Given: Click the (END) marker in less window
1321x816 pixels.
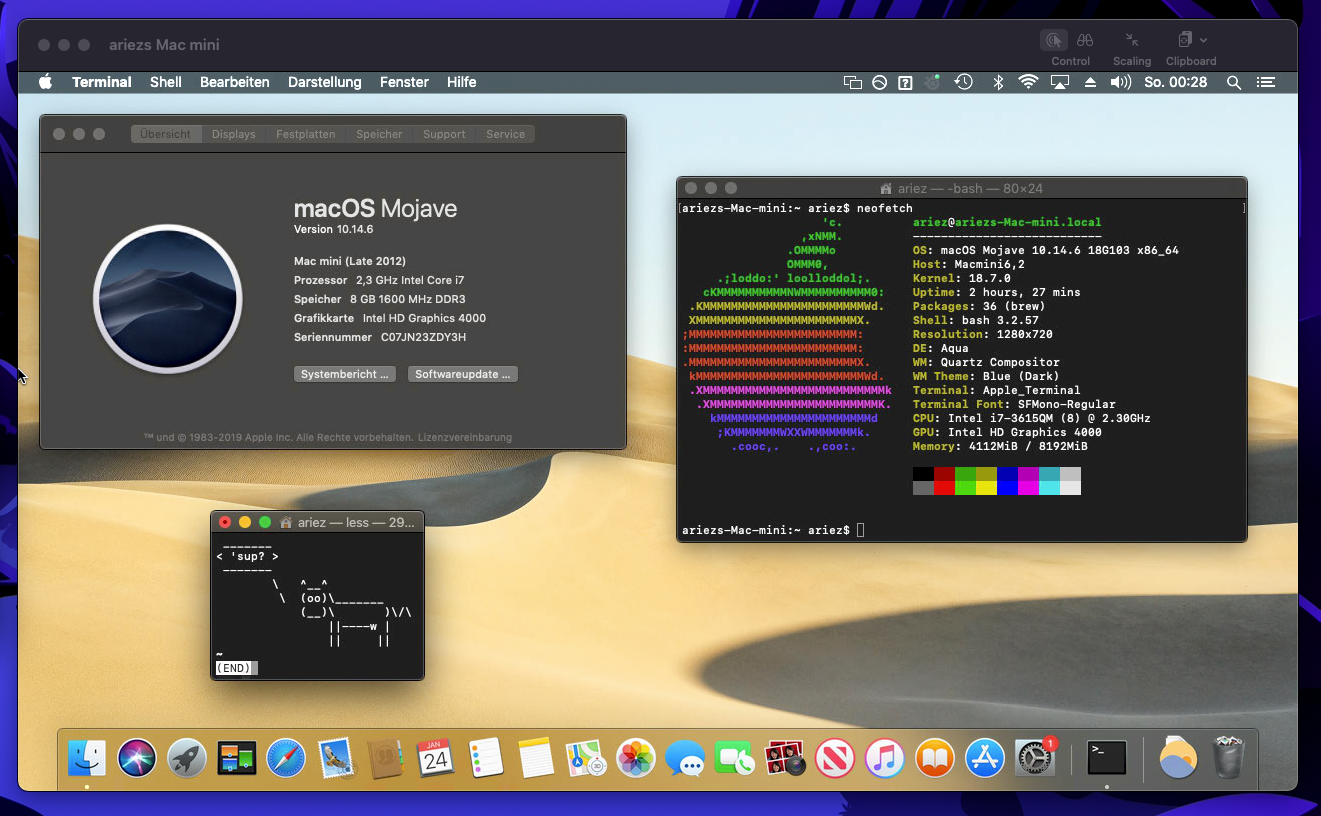Looking at the screenshot, I should click(233, 668).
